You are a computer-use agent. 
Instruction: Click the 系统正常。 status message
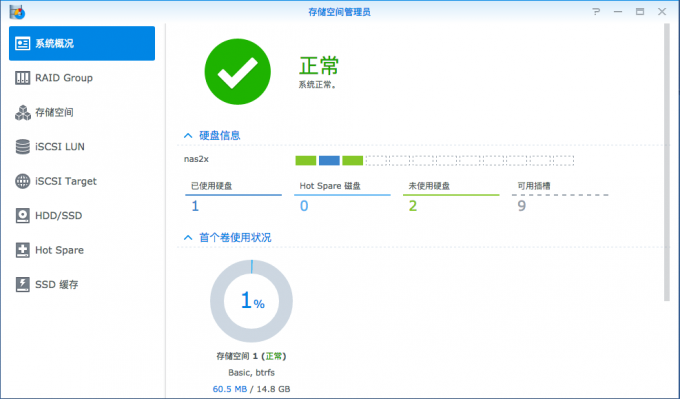pos(317,85)
